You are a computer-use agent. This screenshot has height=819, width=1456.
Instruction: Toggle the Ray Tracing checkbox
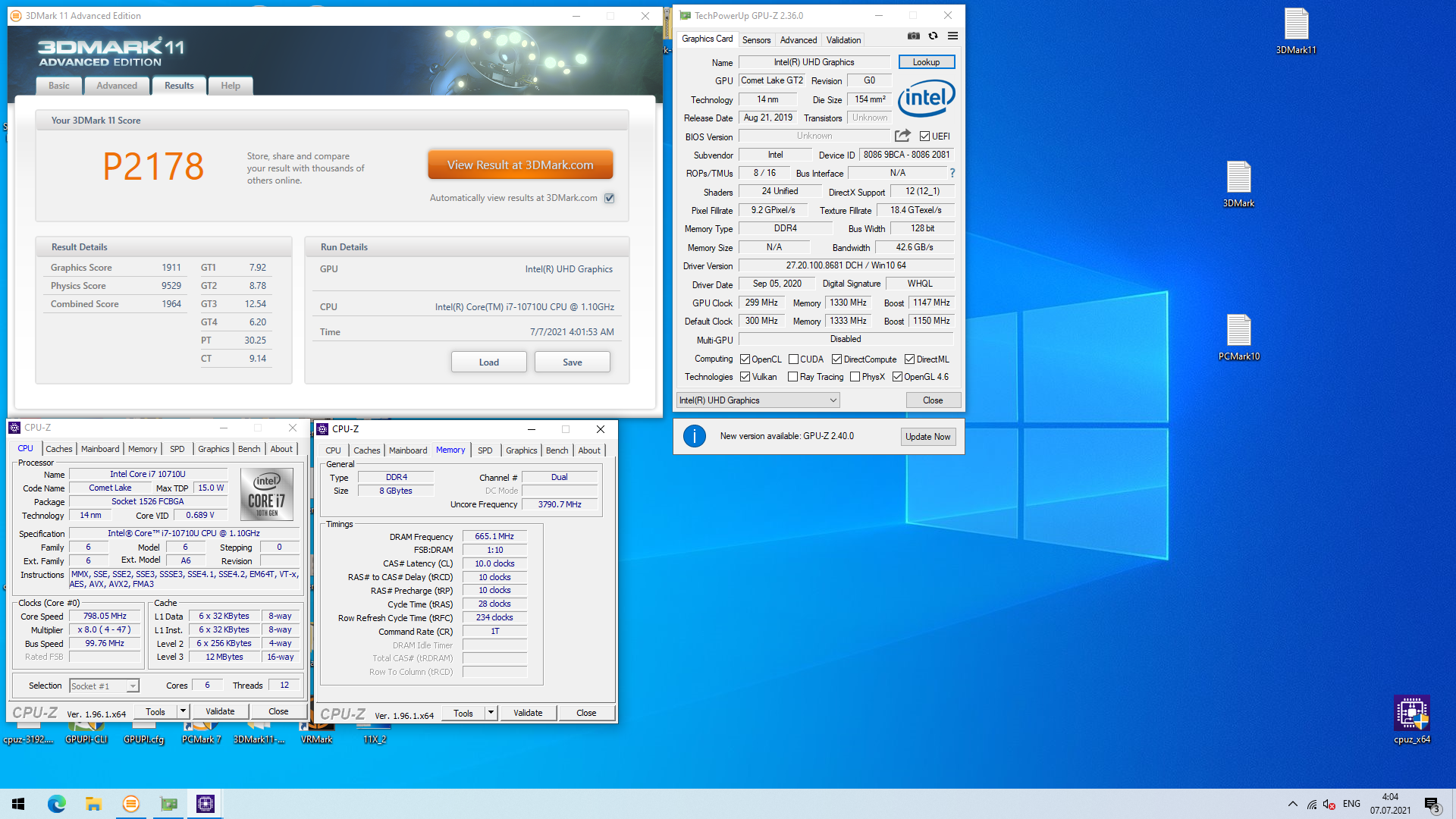coord(792,377)
